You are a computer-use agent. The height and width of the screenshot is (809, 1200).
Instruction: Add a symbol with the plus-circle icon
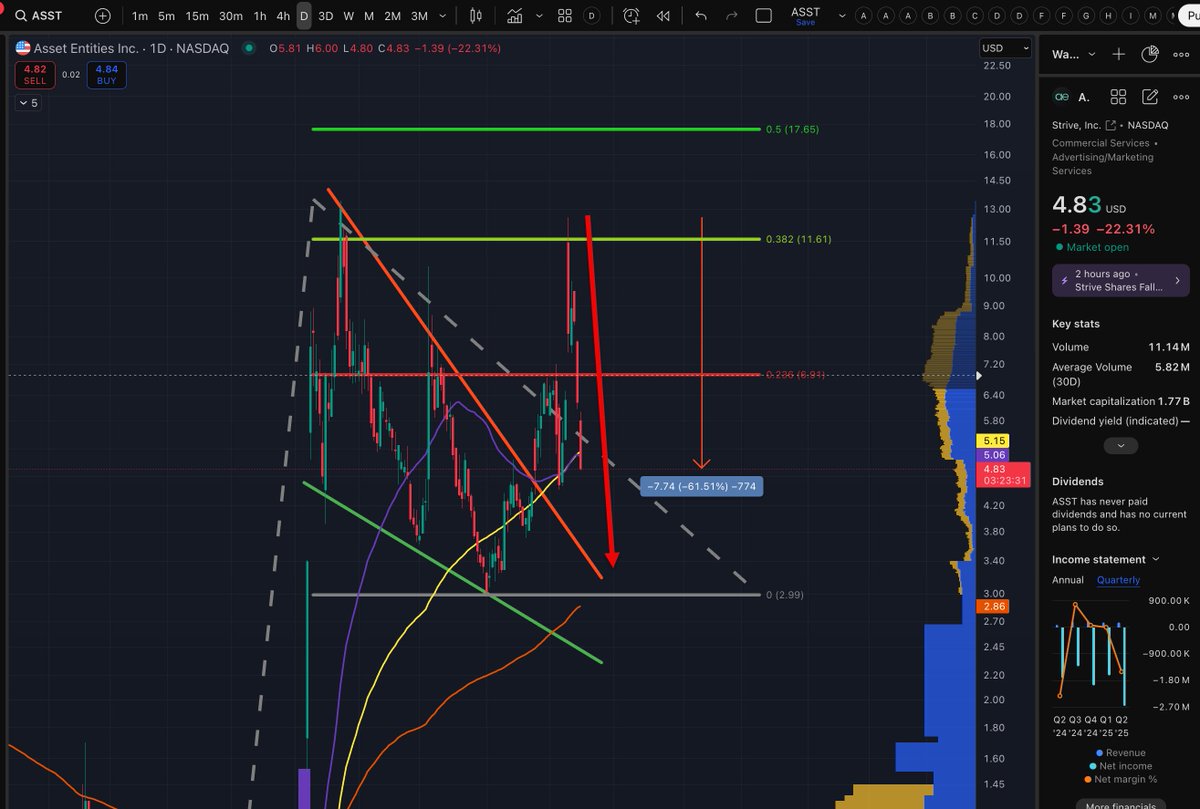tap(103, 16)
